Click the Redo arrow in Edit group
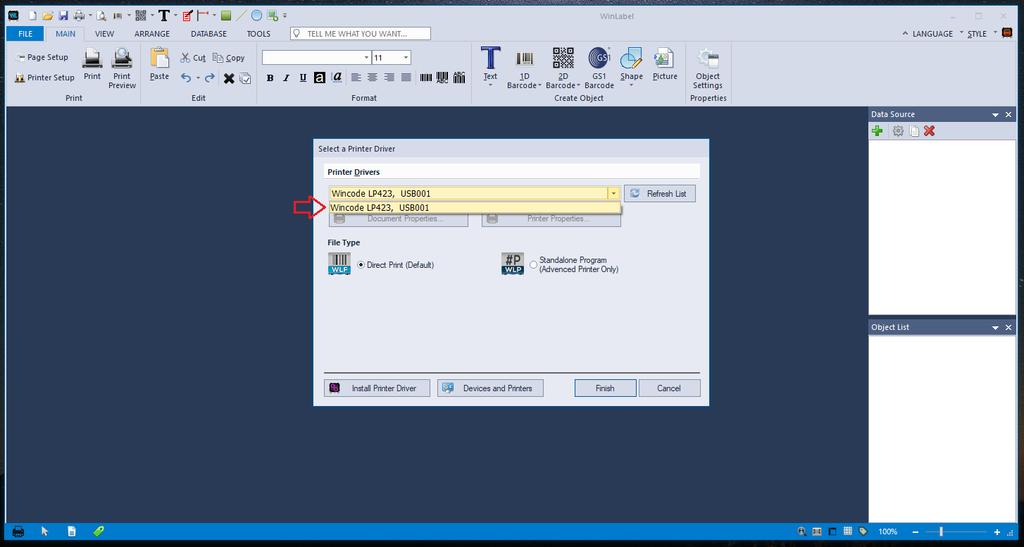1024x547 pixels. 210,78
